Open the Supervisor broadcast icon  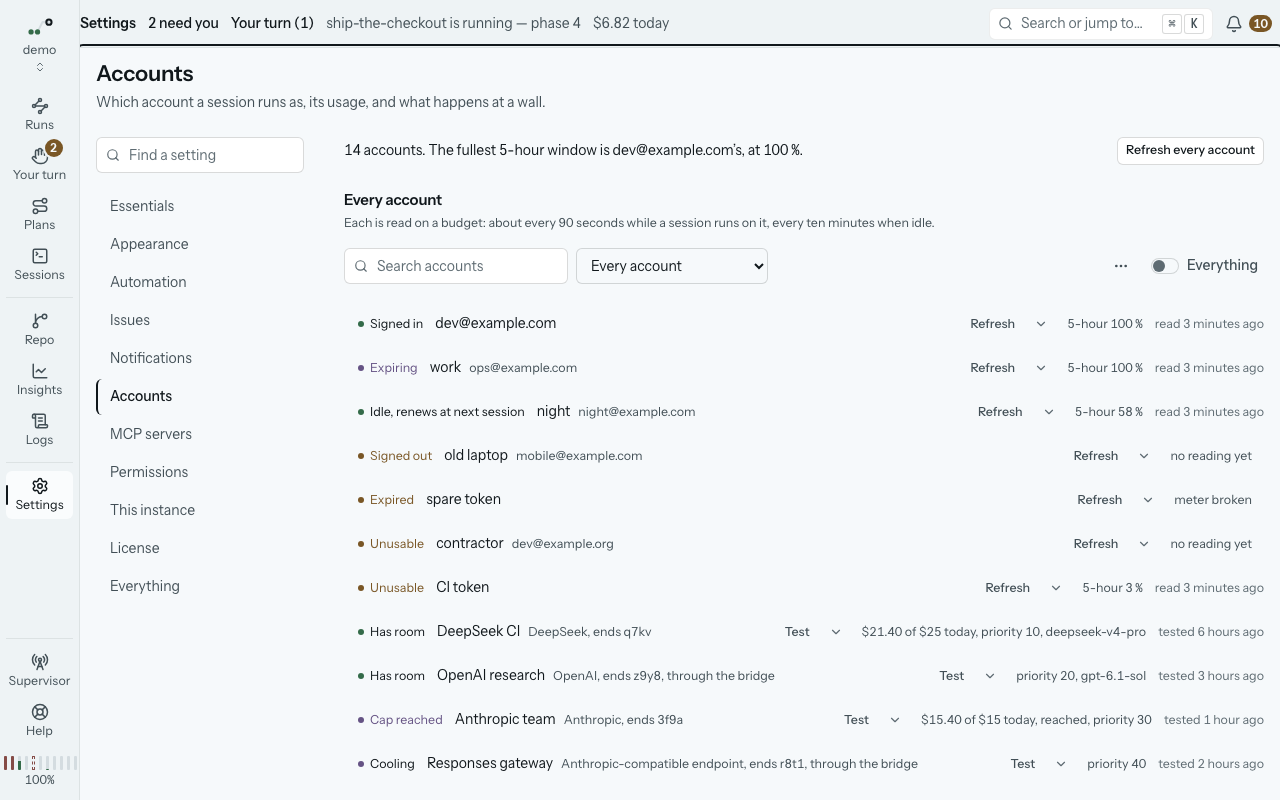coord(40,661)
